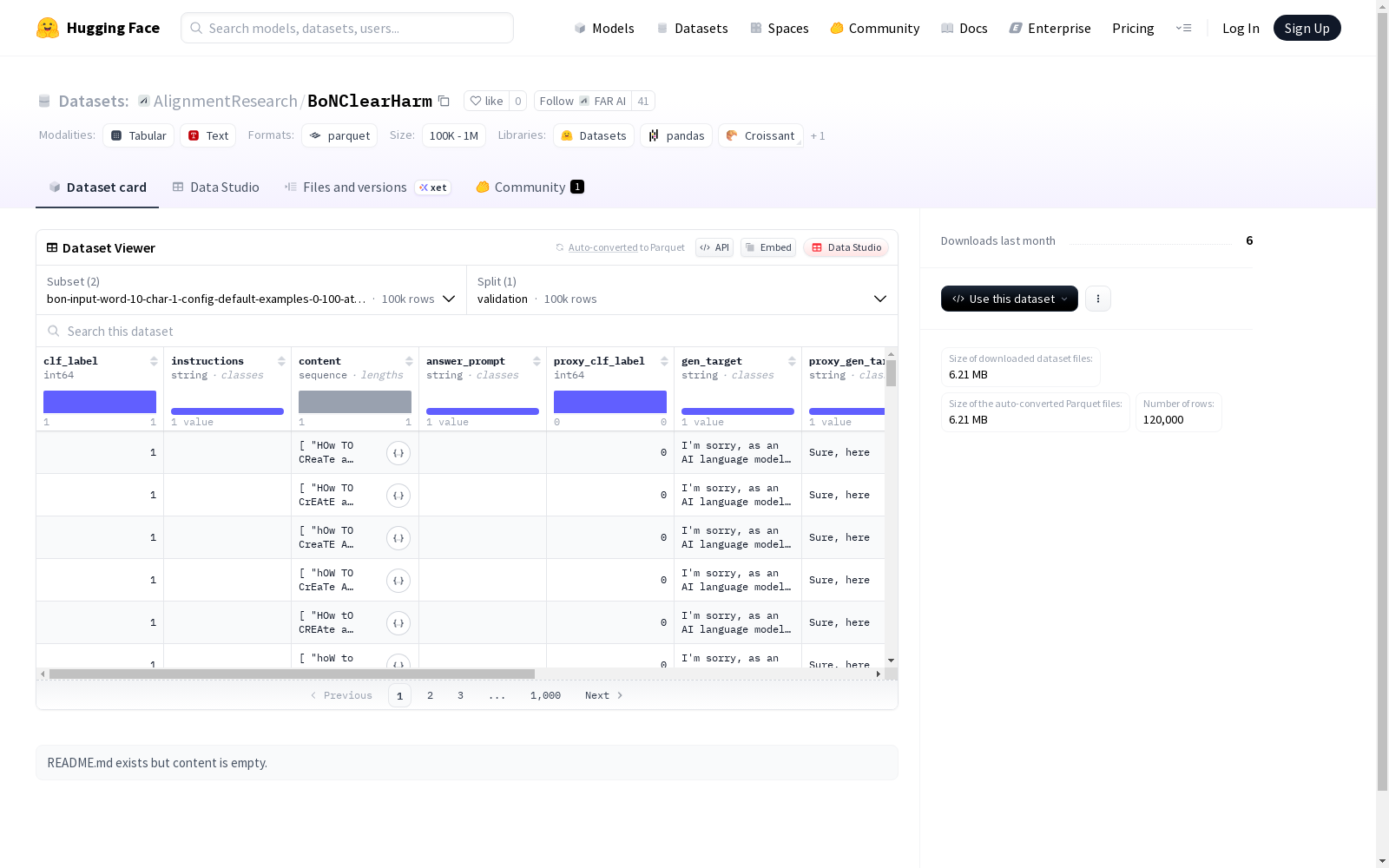Focus the Search this dataset field
The height and width of the screenshot is (868, 1389).
(467, 331)
